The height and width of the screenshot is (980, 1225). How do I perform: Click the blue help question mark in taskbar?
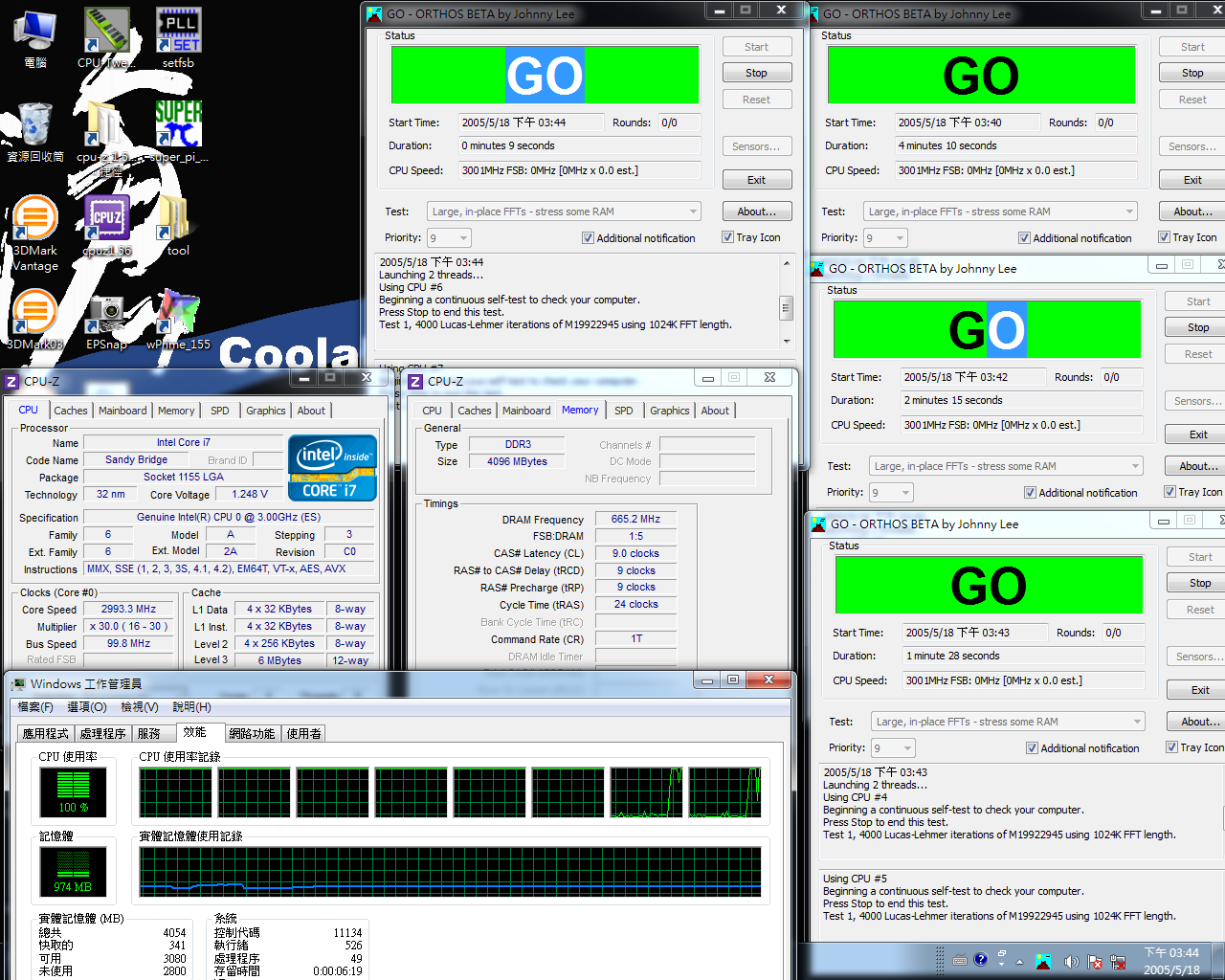[x=981, y=960]
